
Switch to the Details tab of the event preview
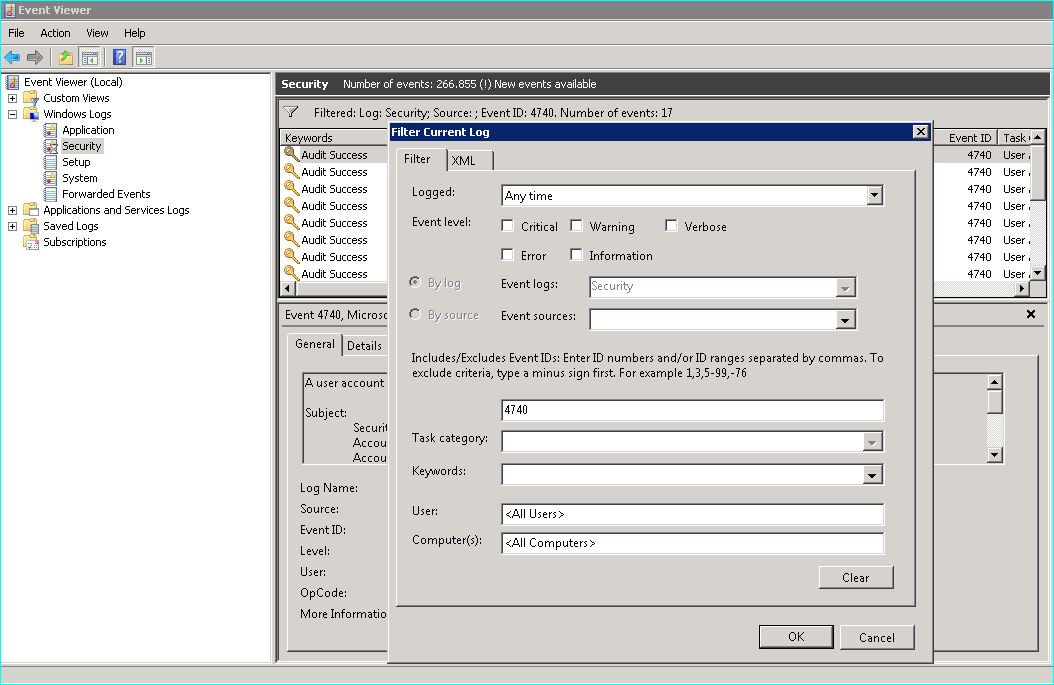pos(364,346)
